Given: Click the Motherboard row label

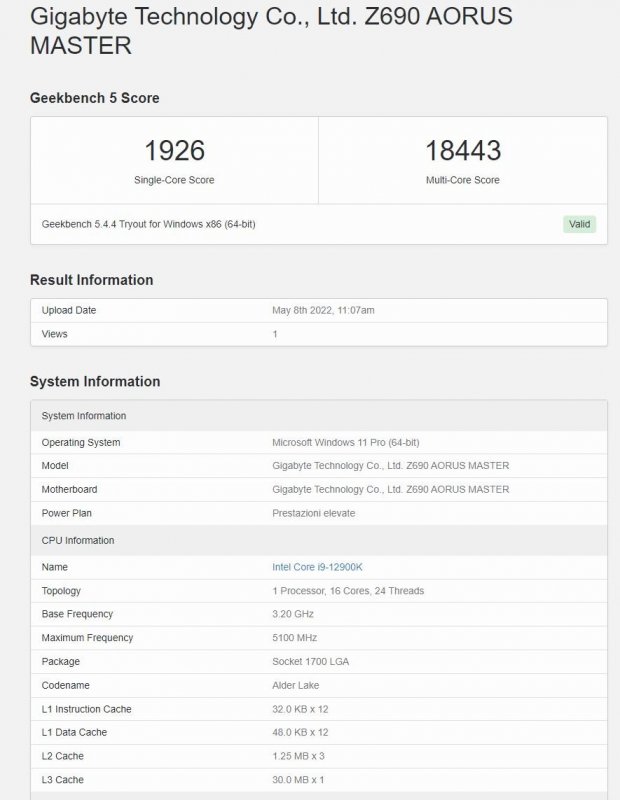Looking at the screenshot, I should [x=69, y=489].
